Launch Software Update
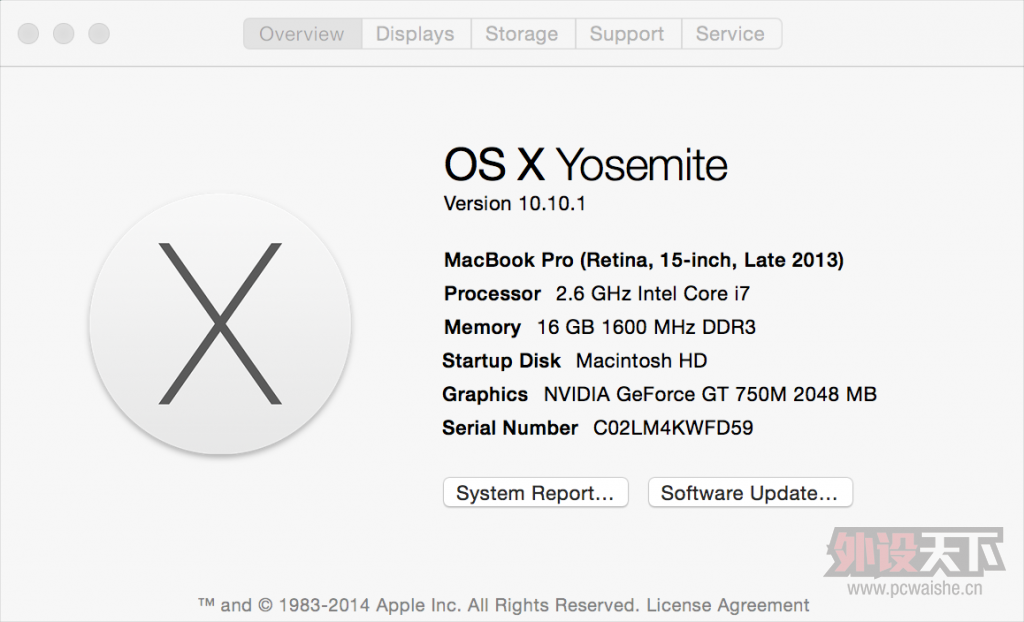Image resolution: width=1024 pixels, height=622 pixels. 750,493
